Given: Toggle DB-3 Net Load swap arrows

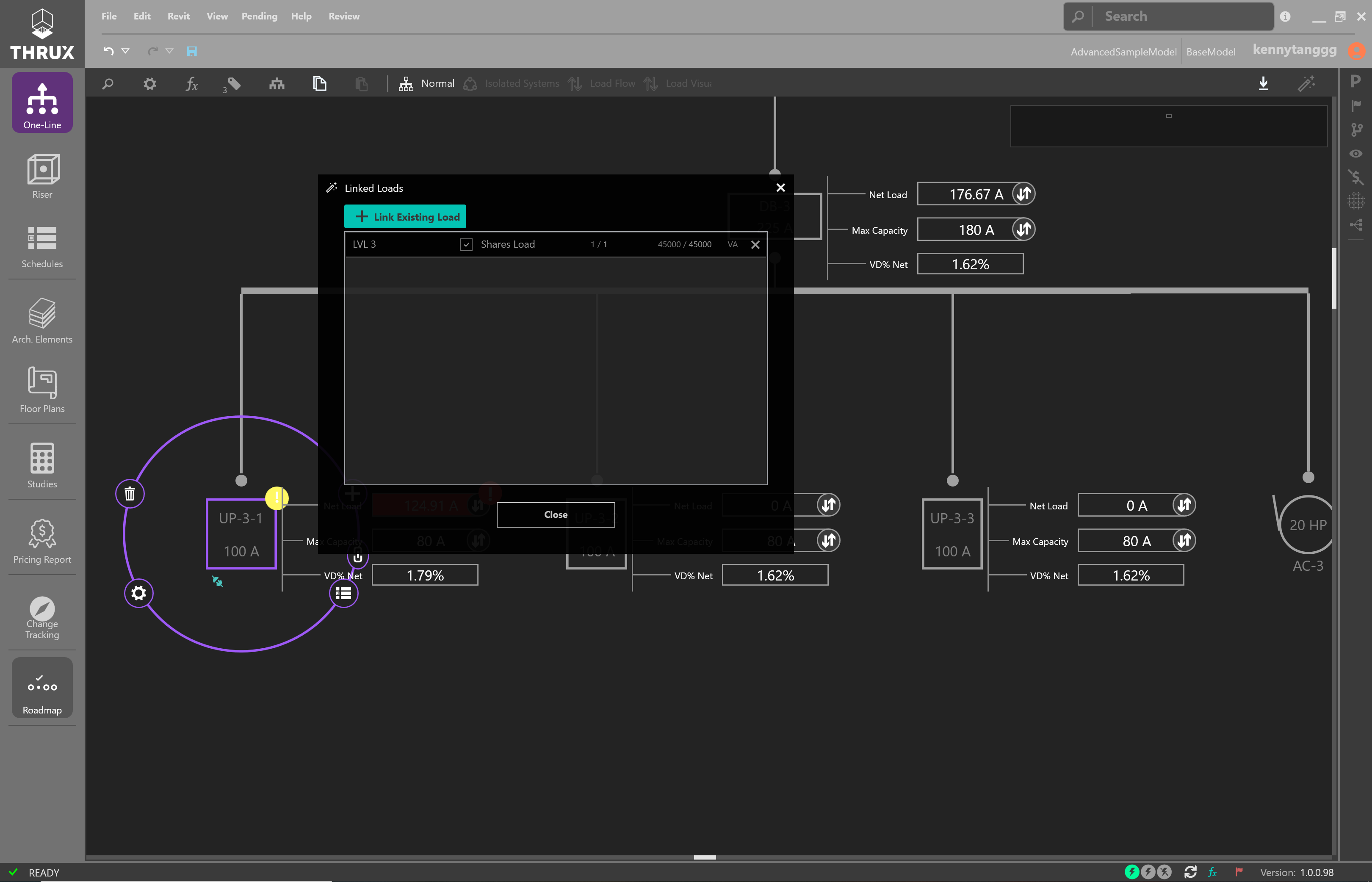Looking at the screenshot, I should click(1024, 194).
